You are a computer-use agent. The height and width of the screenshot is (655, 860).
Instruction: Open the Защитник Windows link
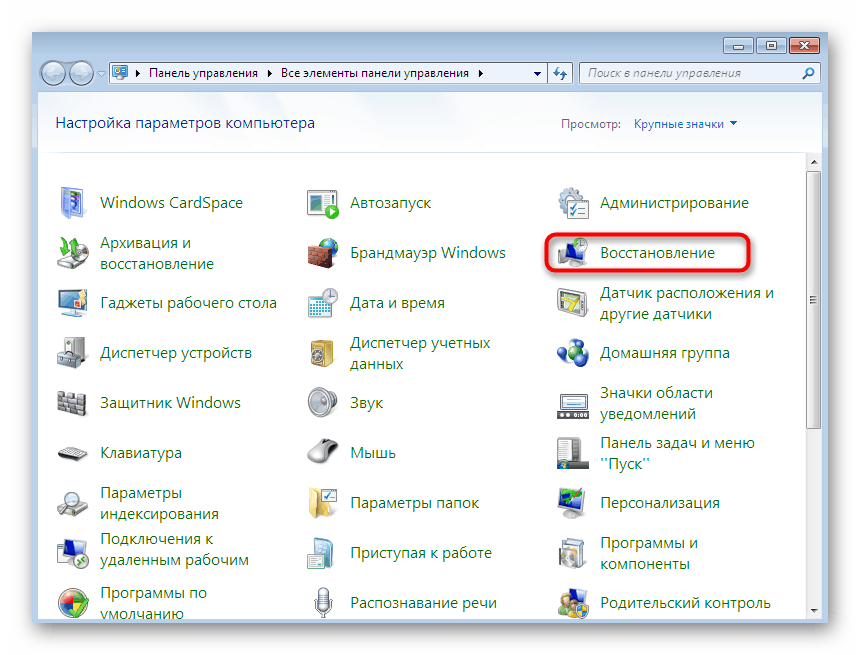[x=170, y=403]
